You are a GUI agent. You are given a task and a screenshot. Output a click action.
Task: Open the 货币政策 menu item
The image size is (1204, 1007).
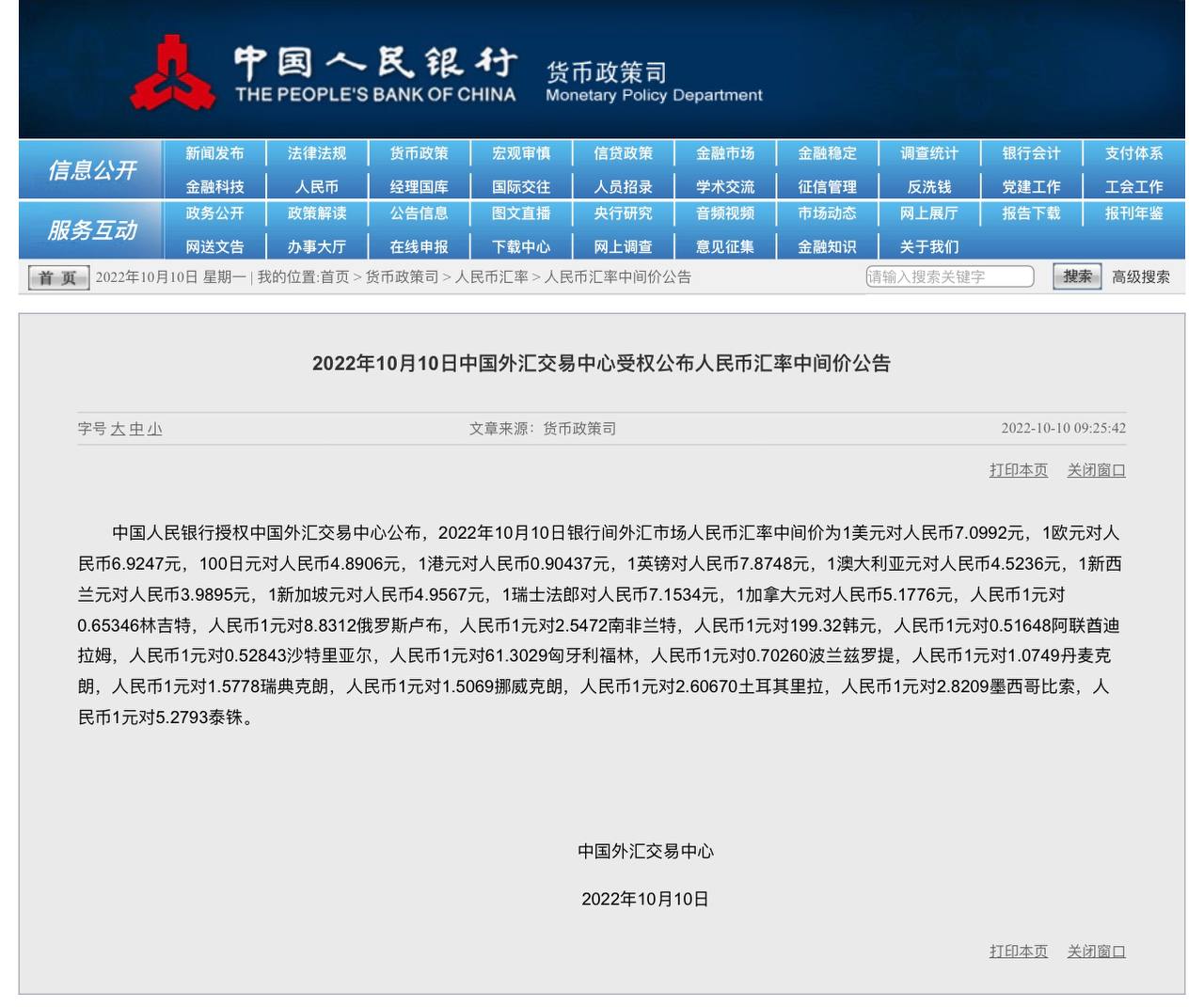420,153
